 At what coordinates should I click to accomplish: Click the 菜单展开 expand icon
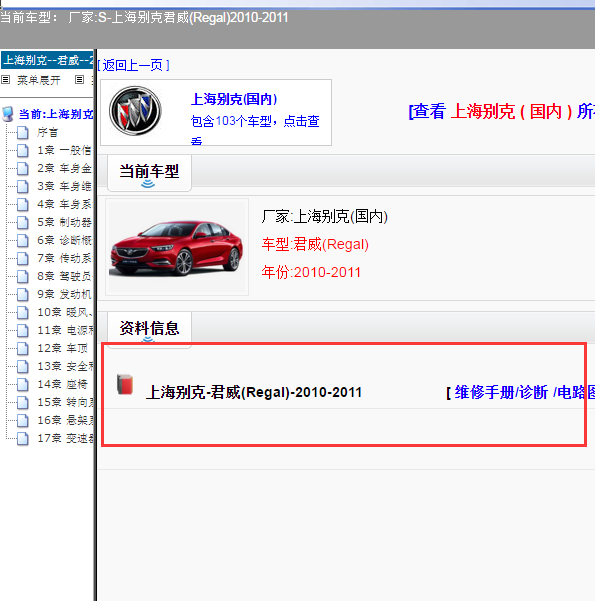click(5, 80)
